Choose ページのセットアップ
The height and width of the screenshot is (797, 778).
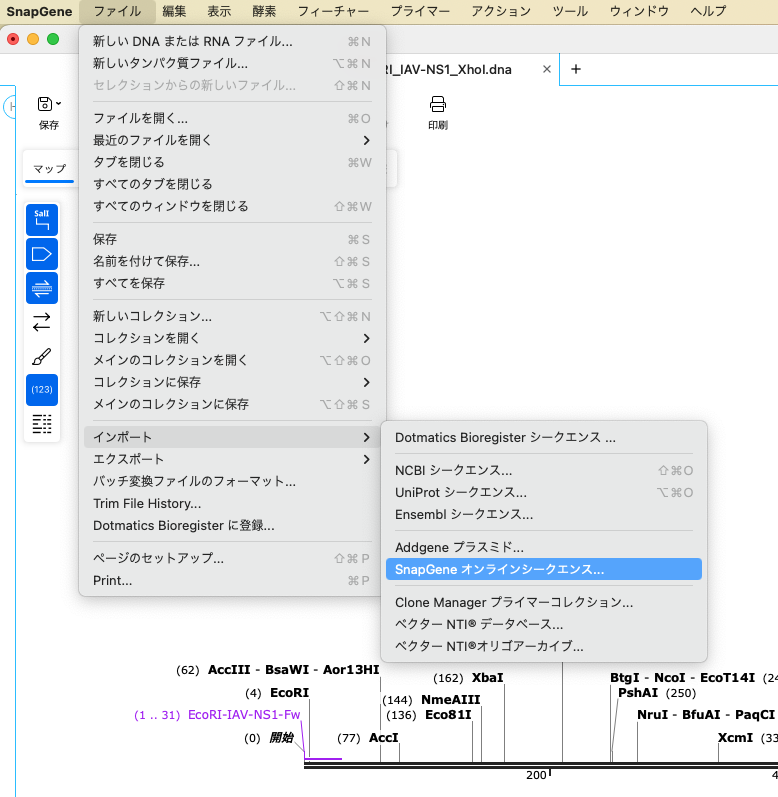(x=232, y=558)
